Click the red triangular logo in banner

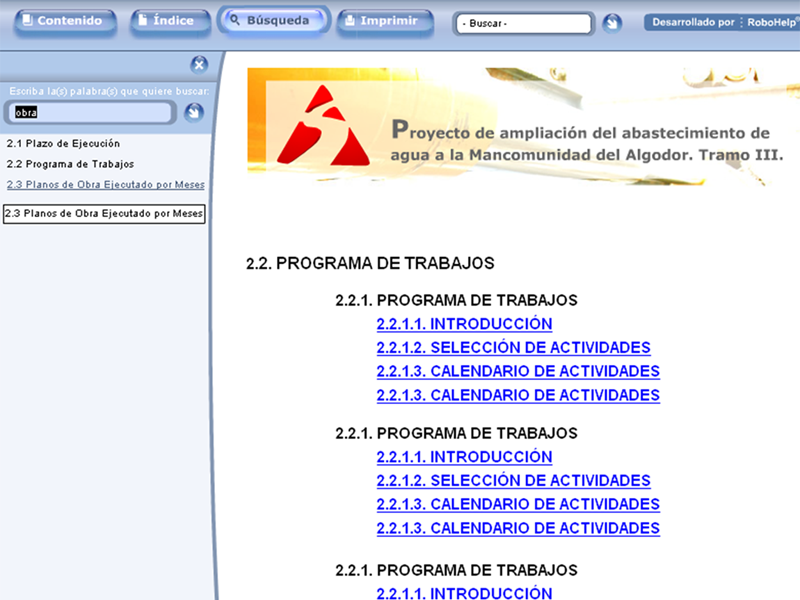323,126
